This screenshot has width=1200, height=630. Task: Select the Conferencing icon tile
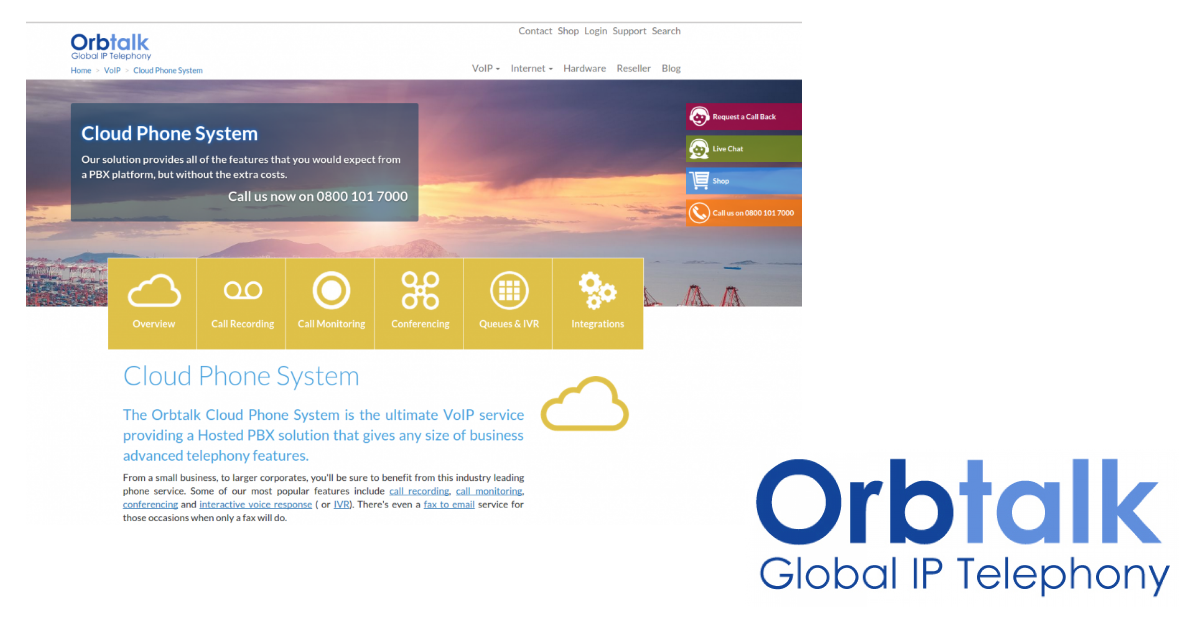point(419,290)
